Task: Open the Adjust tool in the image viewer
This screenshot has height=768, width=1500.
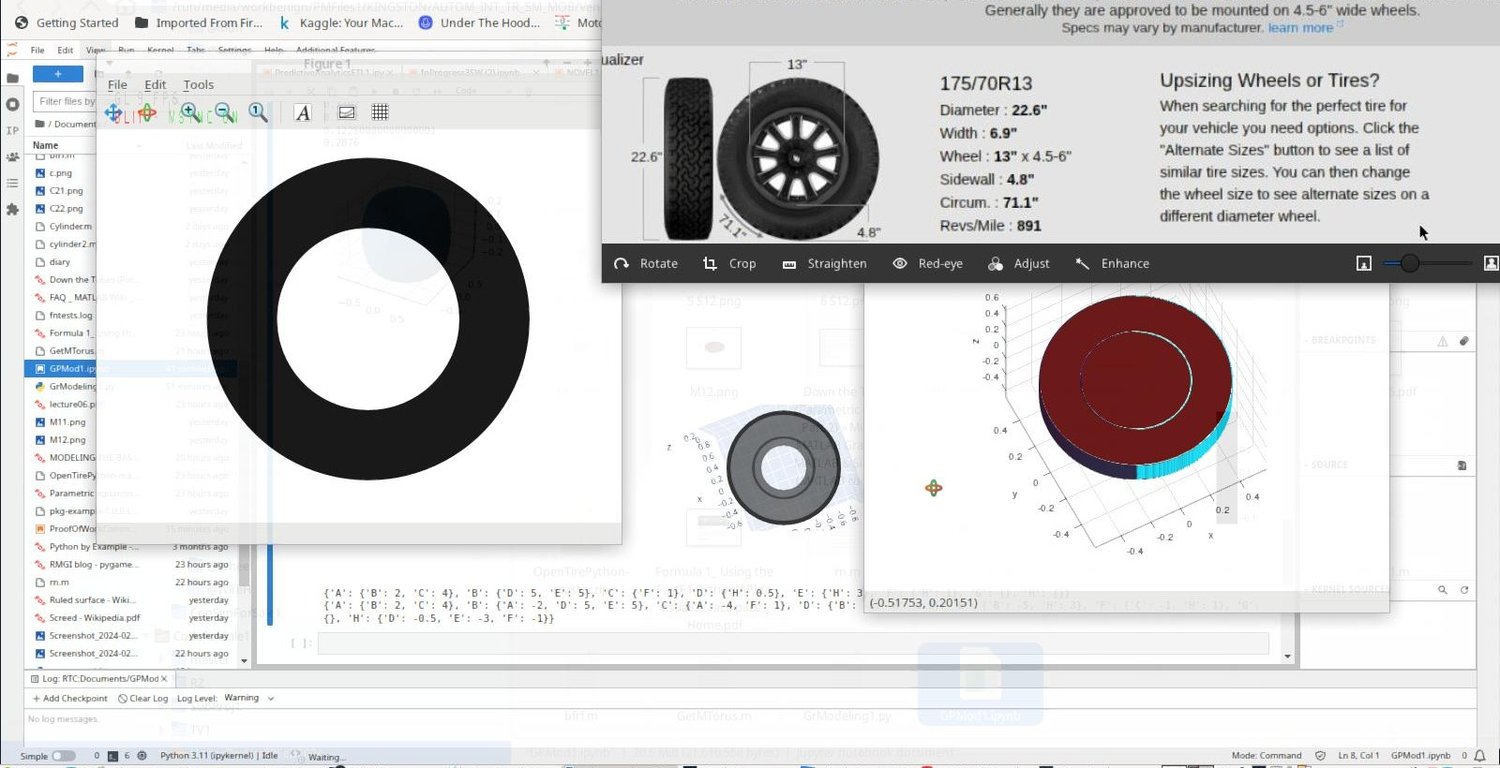Action: (x=1019, y=263)
